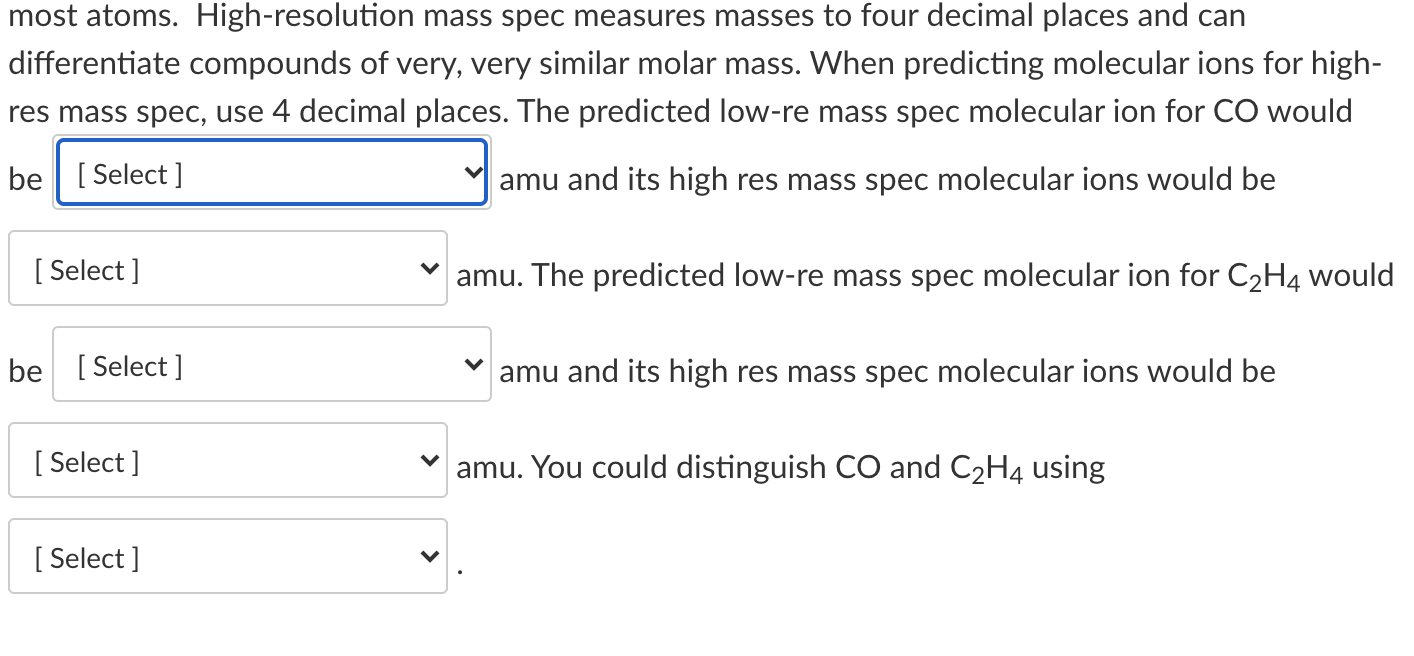Click the chevron on the last Select menu
The height and width of the screenshot is (656, 1414).
point(430,556)
